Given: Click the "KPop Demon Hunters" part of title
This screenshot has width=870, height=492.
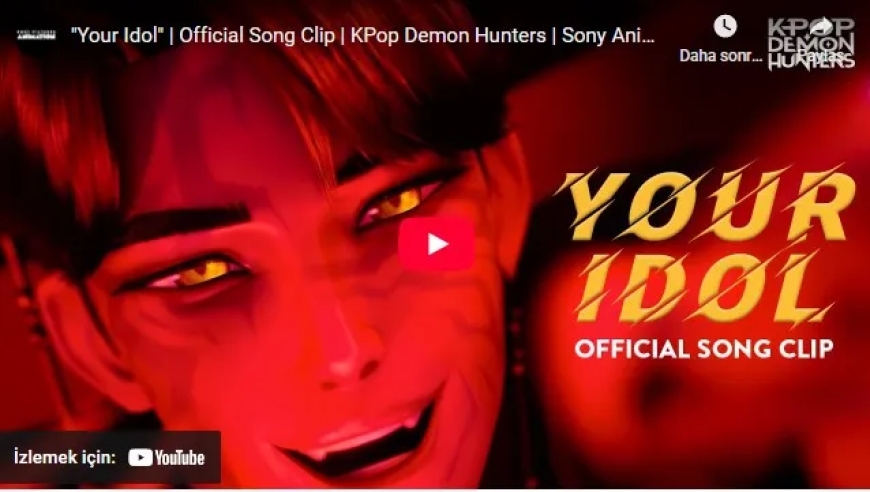Looking at the screenshot, I should tap(448, 35).
